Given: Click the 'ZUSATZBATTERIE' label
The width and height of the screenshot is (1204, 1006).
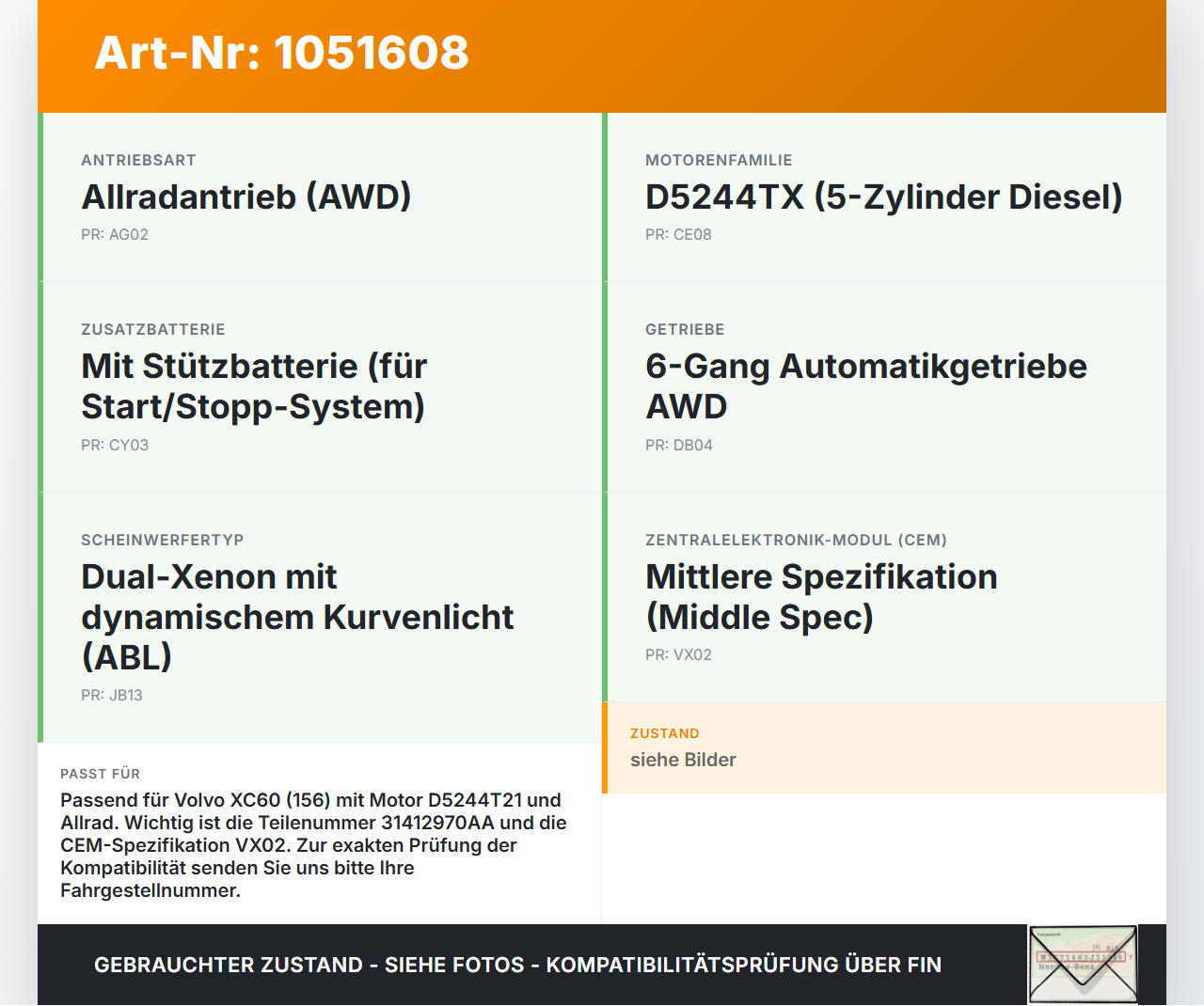Looking at the screenshot, I should (153, 329).
